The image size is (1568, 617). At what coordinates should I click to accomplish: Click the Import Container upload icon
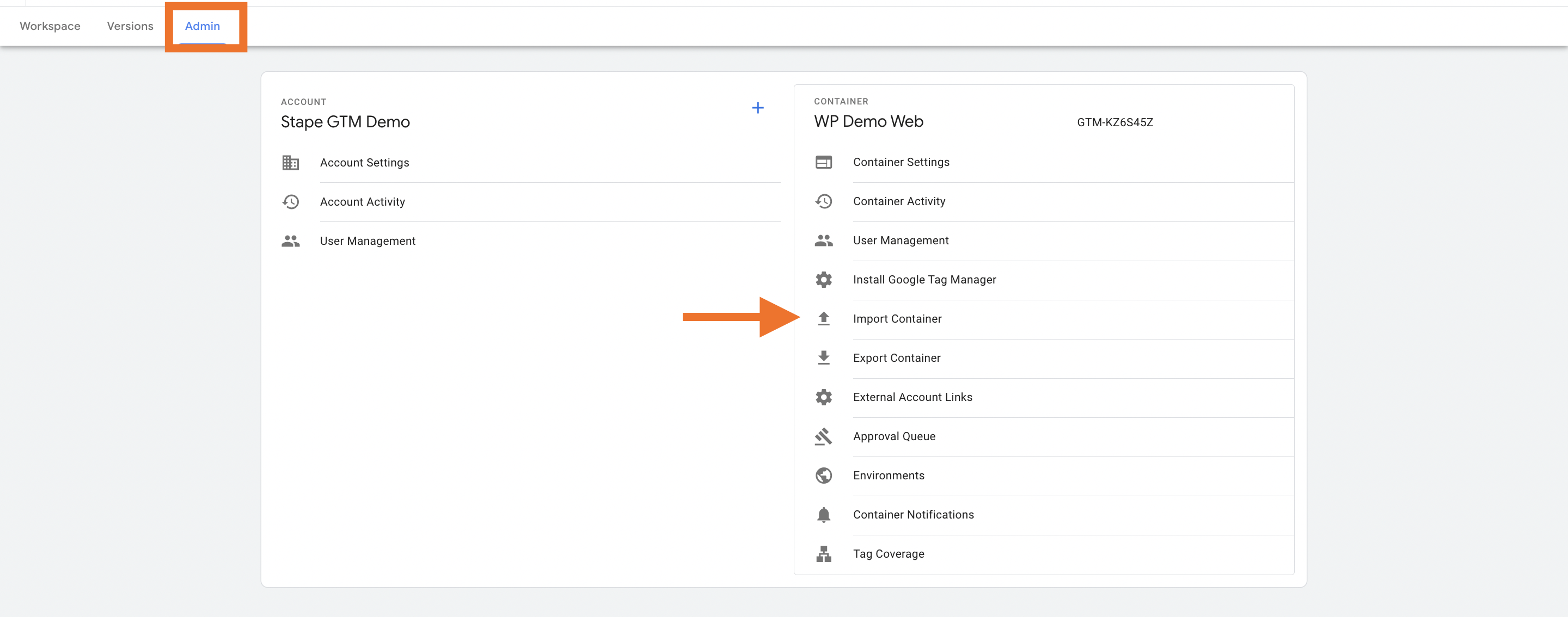click(x=824, y=319)
